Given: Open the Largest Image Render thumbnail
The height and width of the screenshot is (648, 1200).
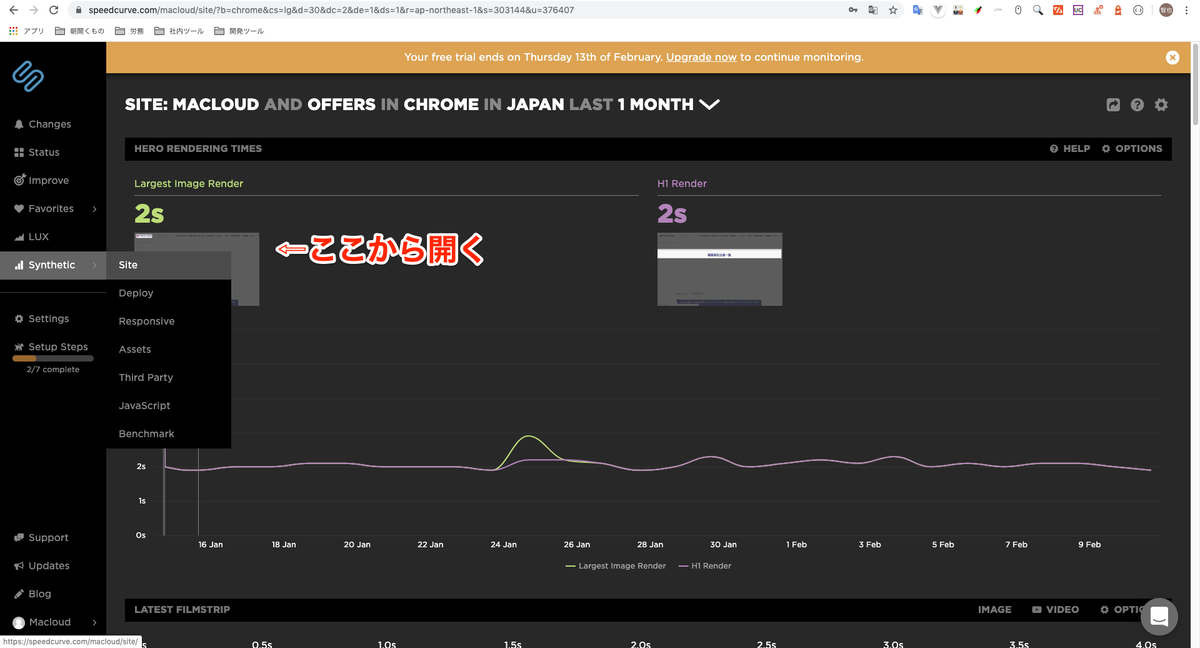Looking at the screenshot, I should point(197,269).
